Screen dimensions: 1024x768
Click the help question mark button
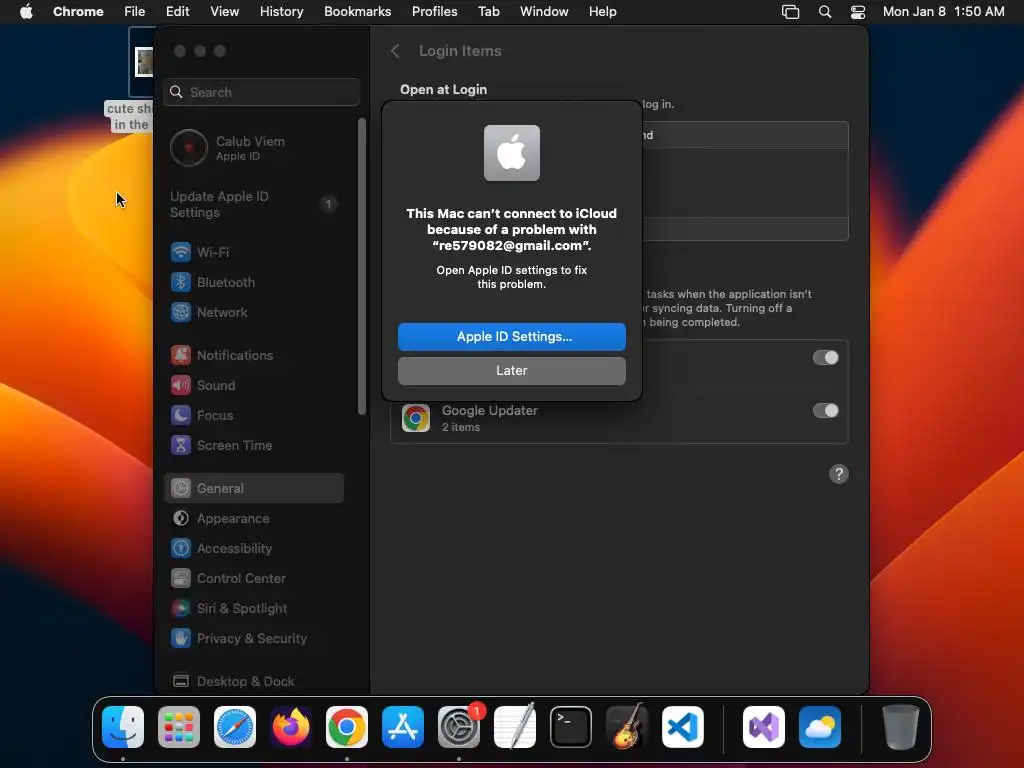click(839, 474)
